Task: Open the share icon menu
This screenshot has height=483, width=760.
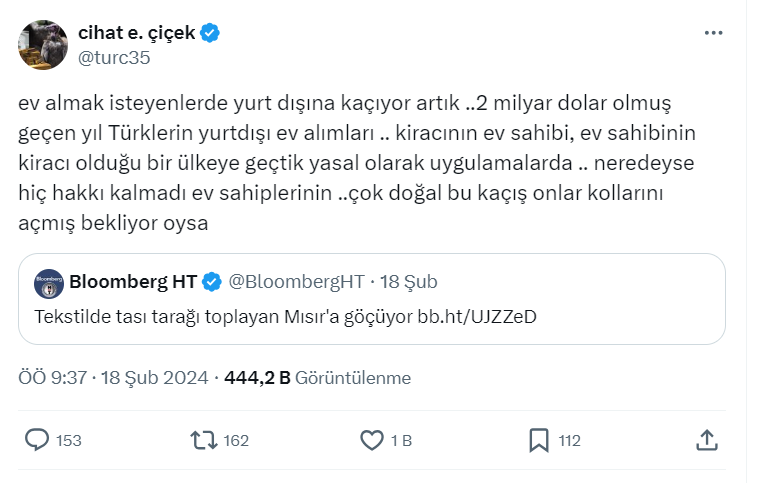Action: click(705, 439)
